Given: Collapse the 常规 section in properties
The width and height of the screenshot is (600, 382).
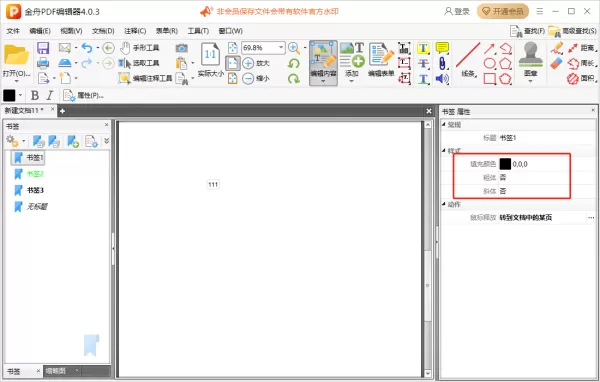Looking at the screenshot, I should tap(444, 124).
